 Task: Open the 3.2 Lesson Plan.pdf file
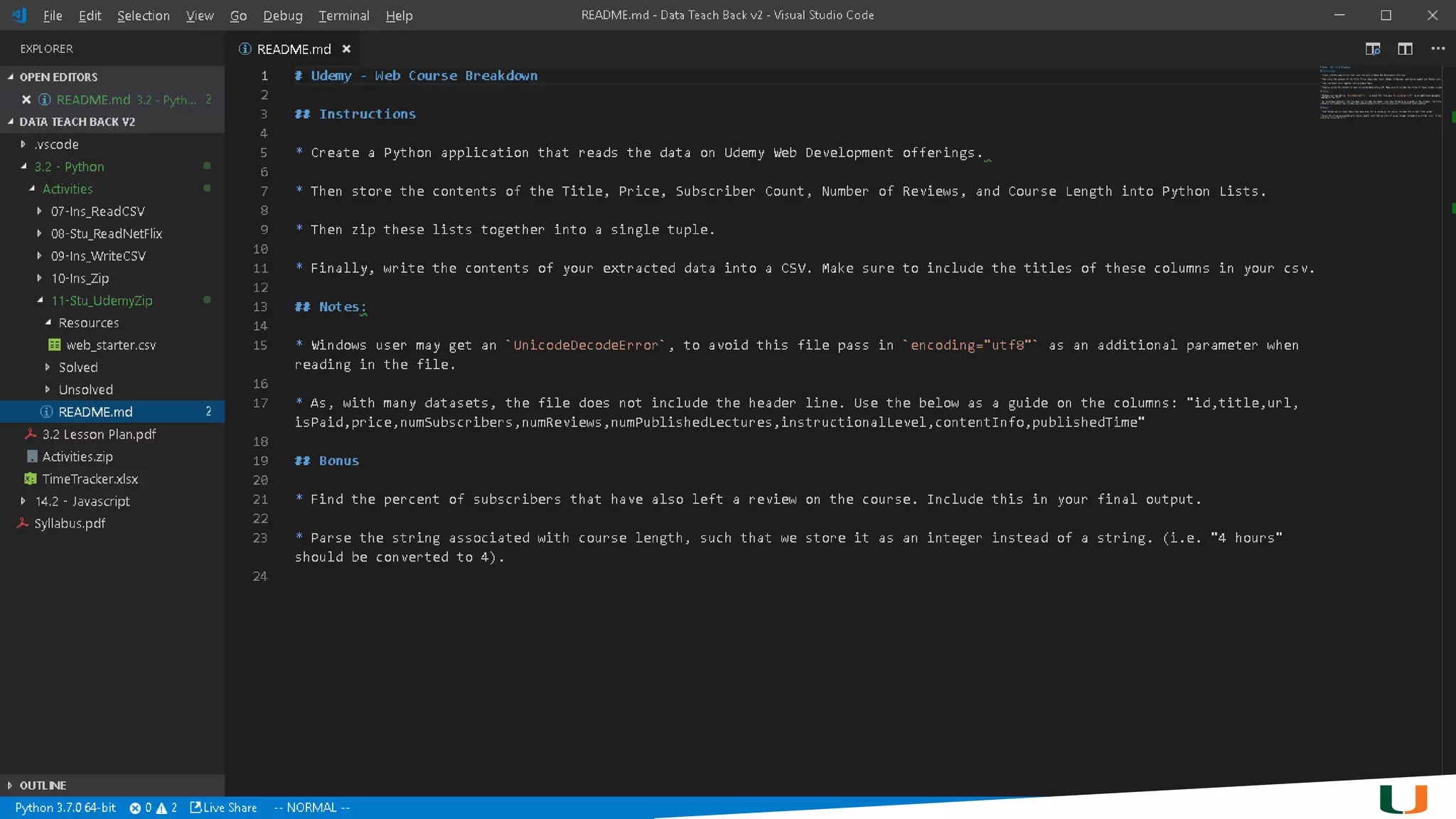pos(99,434)
